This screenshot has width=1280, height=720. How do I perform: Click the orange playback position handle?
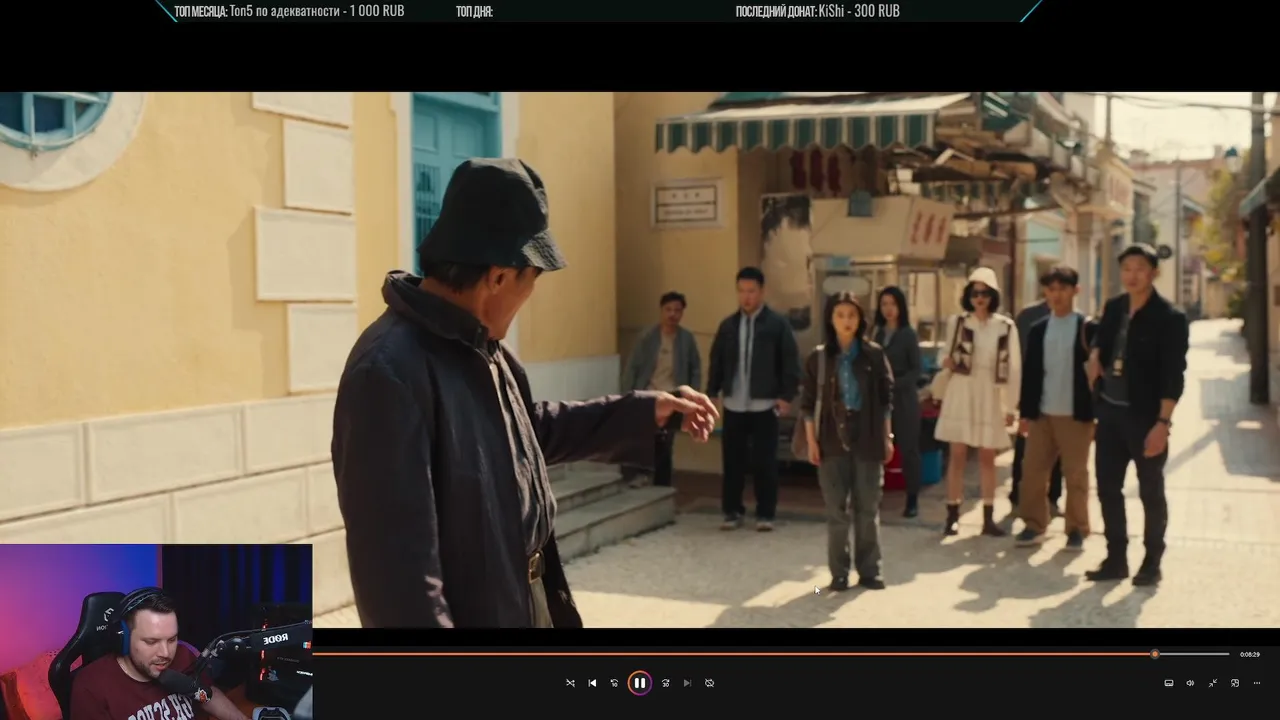coord(1155,654)
